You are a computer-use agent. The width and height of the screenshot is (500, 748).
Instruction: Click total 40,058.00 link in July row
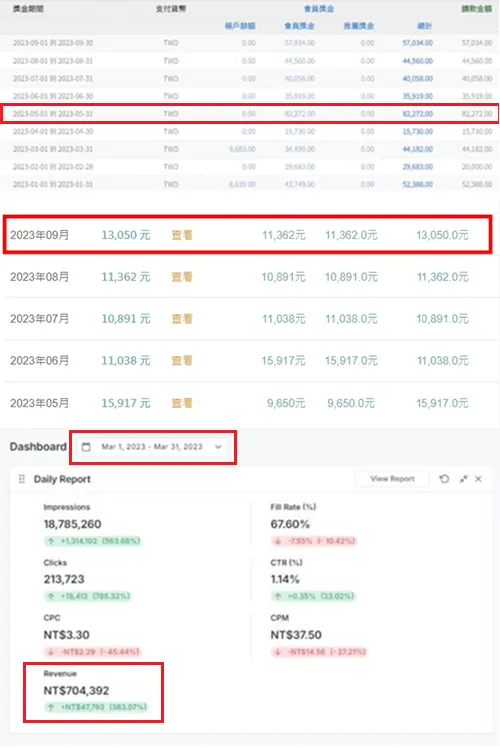point(417,78)
